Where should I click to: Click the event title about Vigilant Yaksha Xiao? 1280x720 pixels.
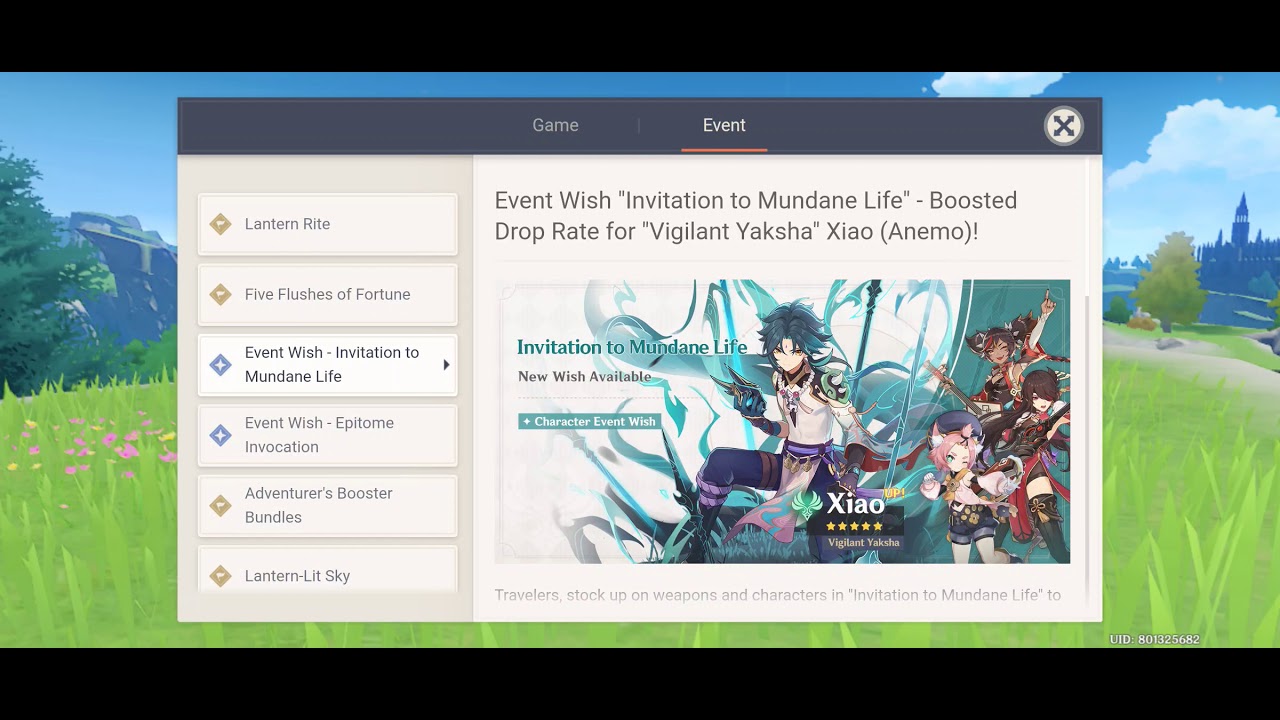756,216
